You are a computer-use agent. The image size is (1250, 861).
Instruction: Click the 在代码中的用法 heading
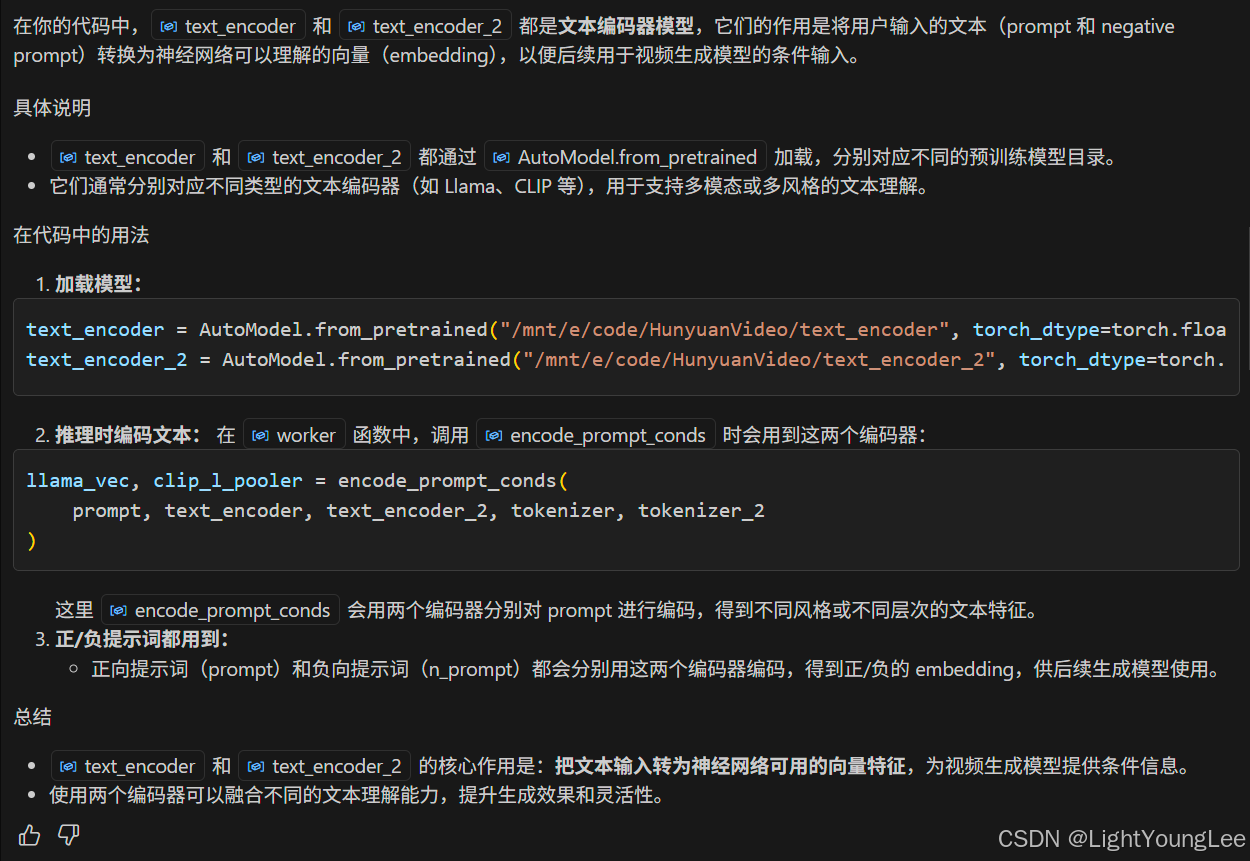pyautogui.click(x=81, y=235)
